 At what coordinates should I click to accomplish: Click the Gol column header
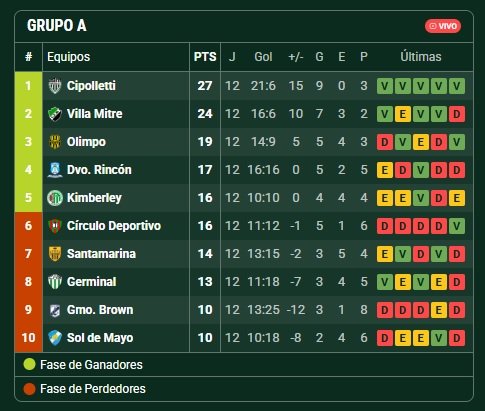pos(263,57)
